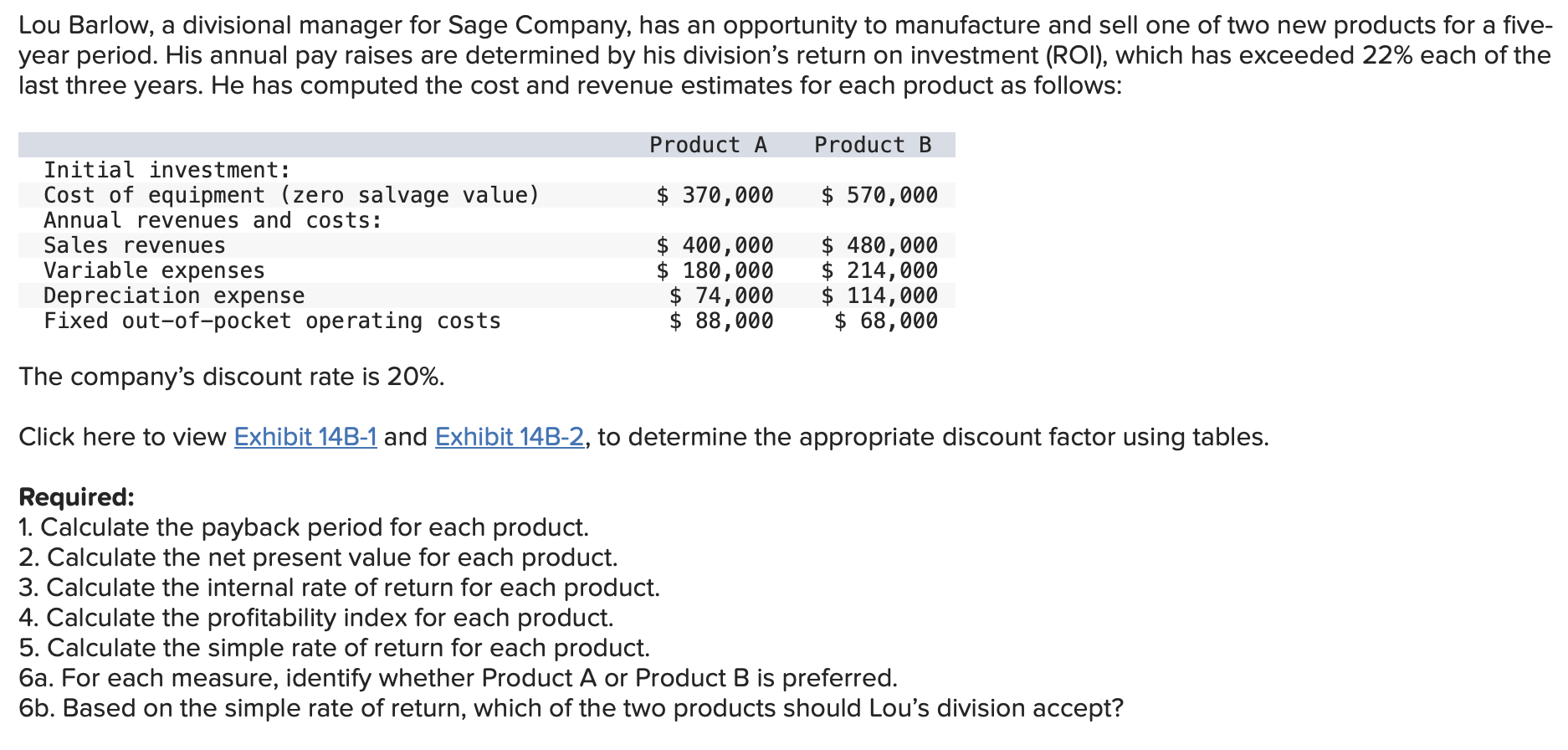Select Product B's $214,000 variable expenses

click(x=879, y=270)
